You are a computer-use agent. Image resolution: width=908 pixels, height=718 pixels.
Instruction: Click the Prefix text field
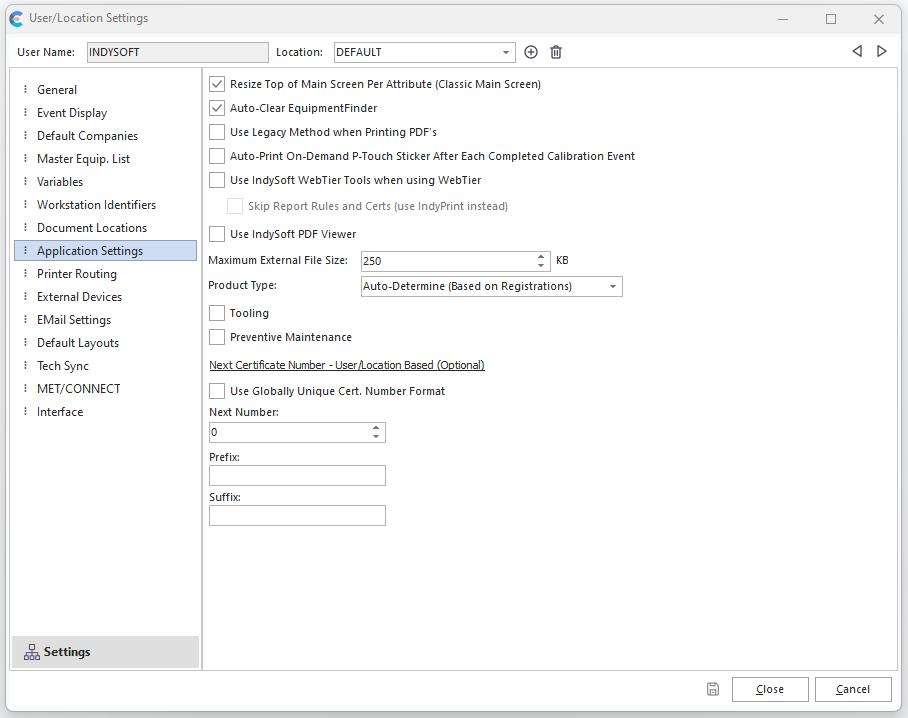click(x=297, y=475)
